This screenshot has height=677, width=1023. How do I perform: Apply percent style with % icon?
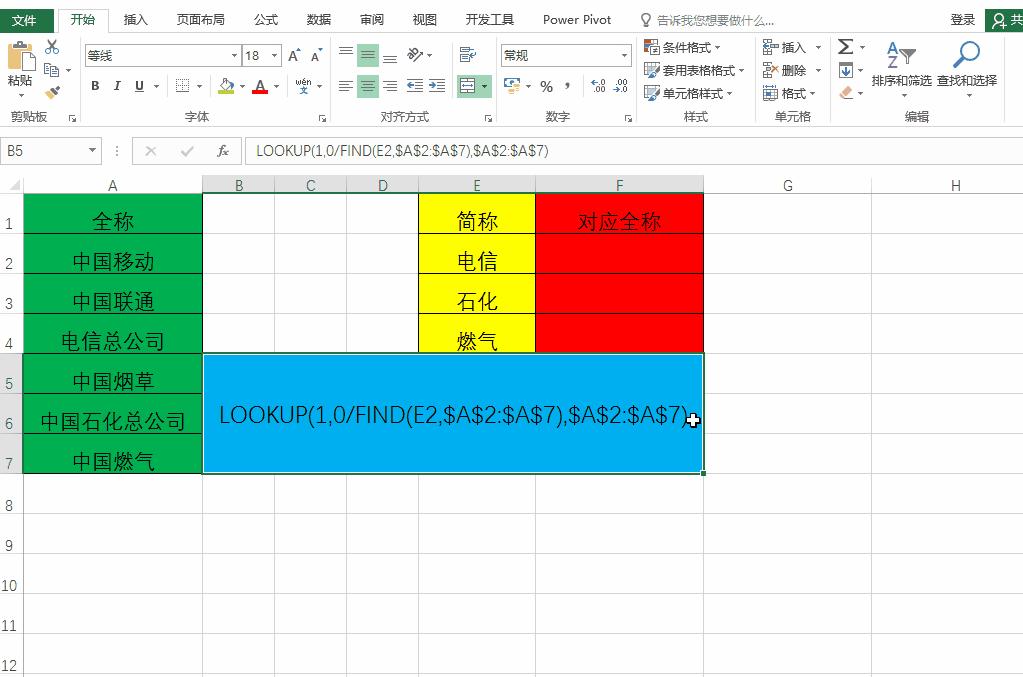click(x=547, y=86)
